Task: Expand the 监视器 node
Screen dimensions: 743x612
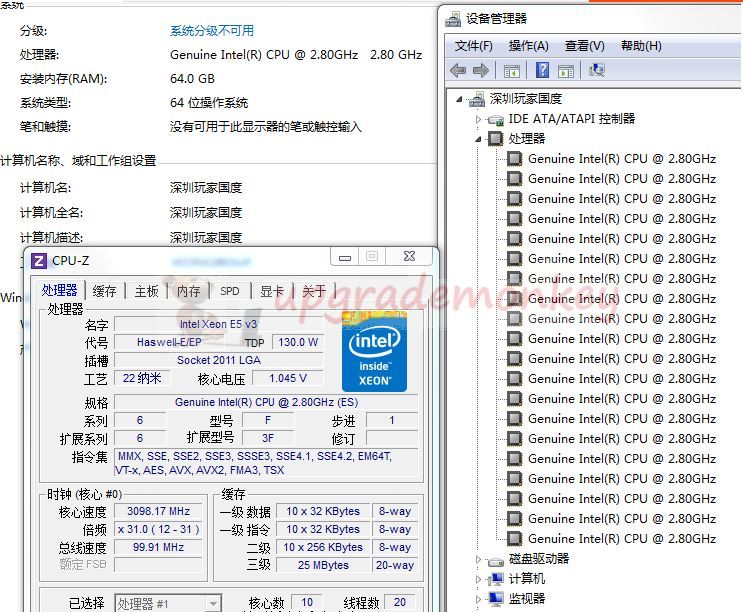Action: 478,599
